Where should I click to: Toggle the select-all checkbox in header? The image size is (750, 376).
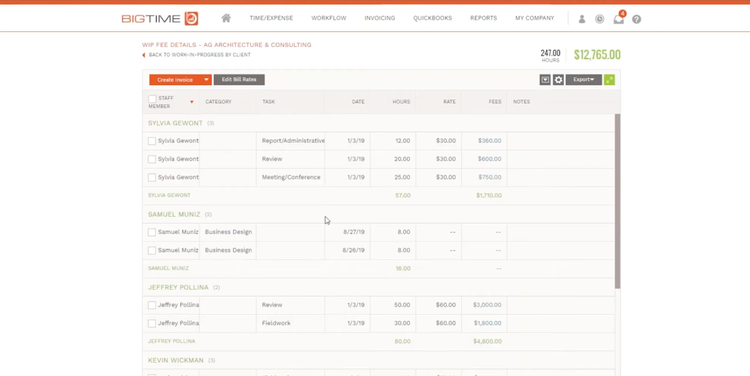coord(152,99)
